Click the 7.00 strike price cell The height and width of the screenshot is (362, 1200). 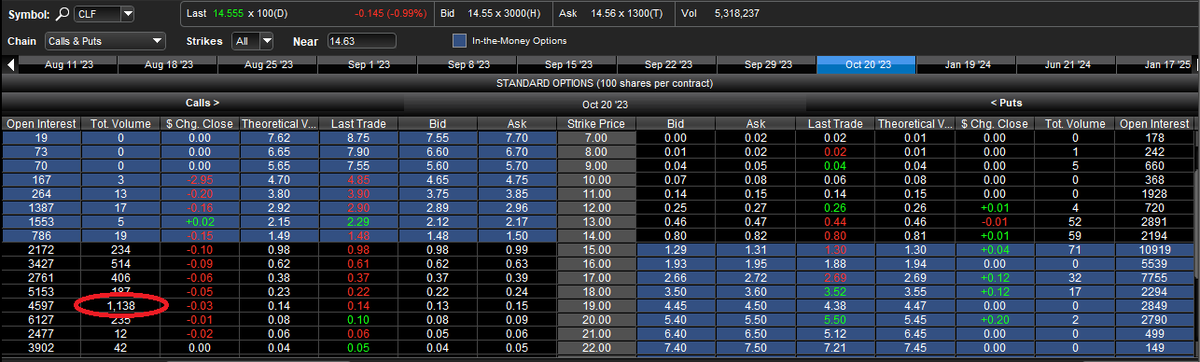click(597, 137)
